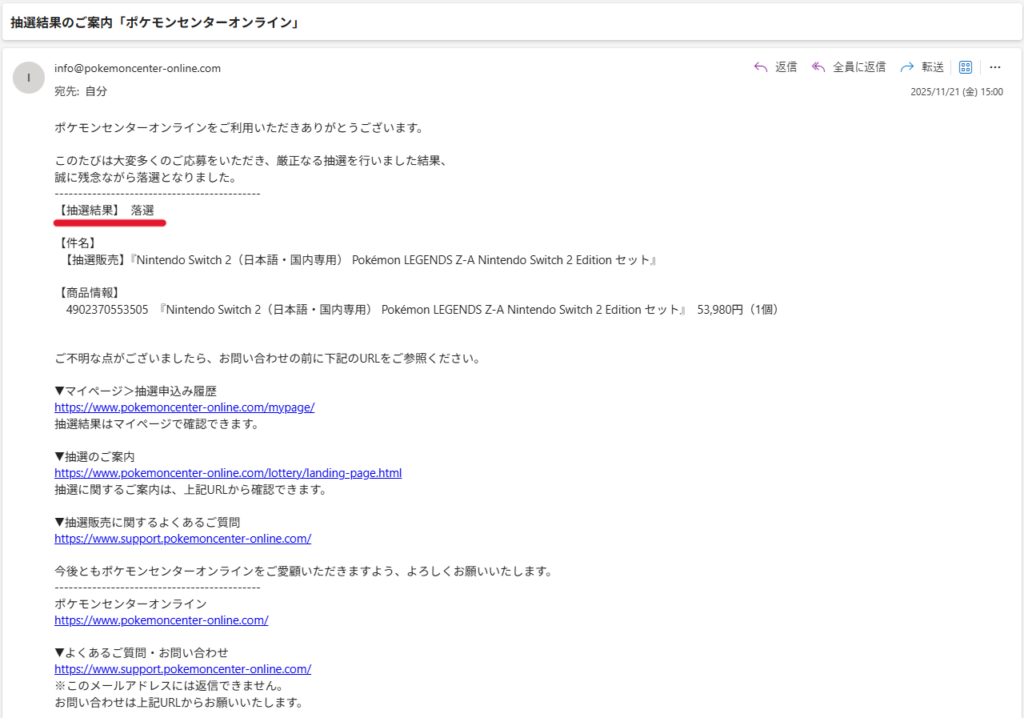The image size is (1024, 718).
Task: Click the received date 2025/11/21 (金) 15:00
Action: (956, 91)
